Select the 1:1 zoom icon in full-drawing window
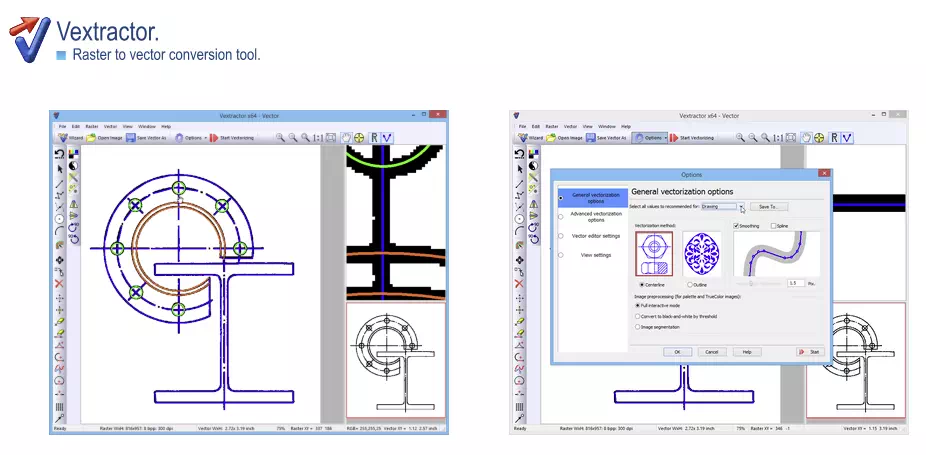This screenshot has width=926, height=455. 318,138
